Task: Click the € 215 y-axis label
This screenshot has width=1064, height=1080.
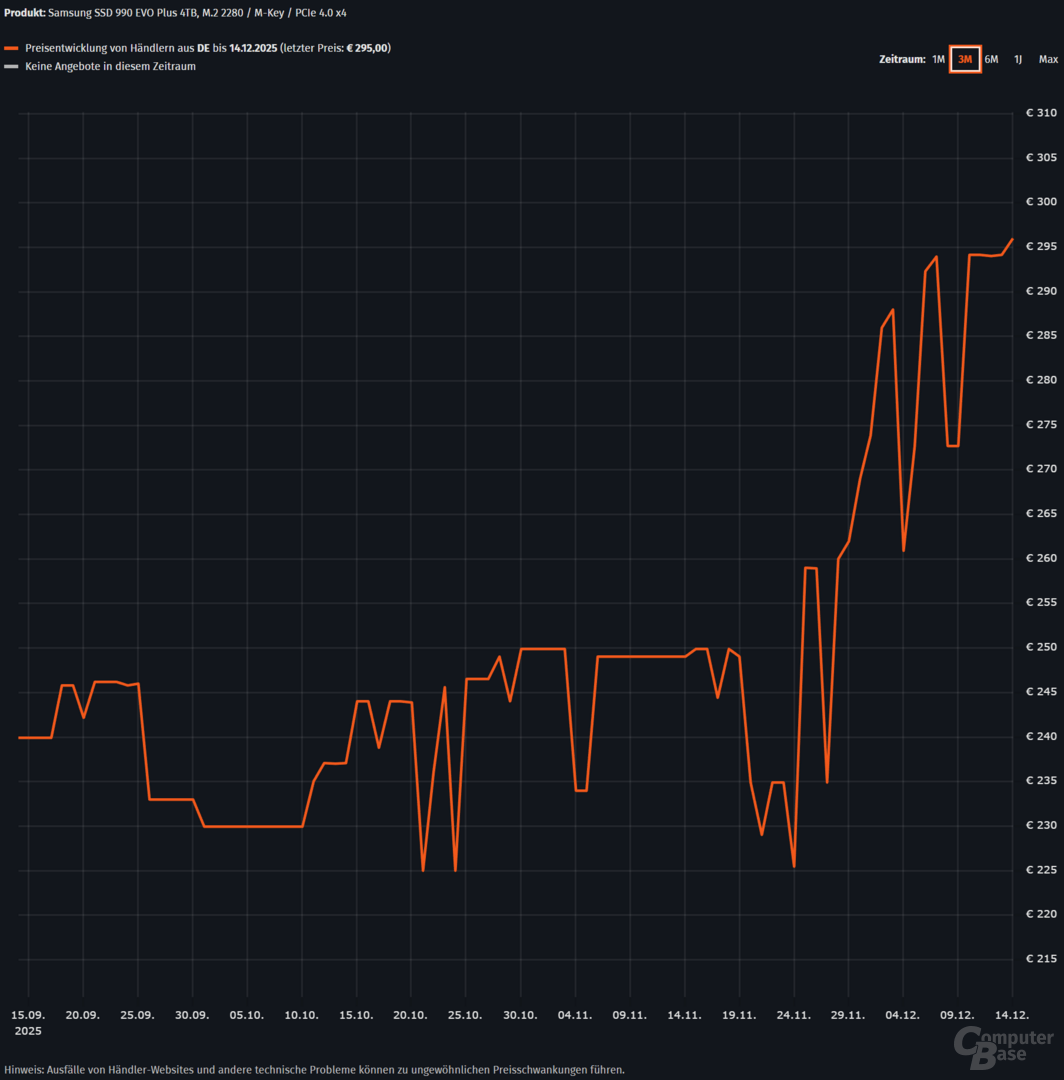Action: click(x=1042, y=959)
